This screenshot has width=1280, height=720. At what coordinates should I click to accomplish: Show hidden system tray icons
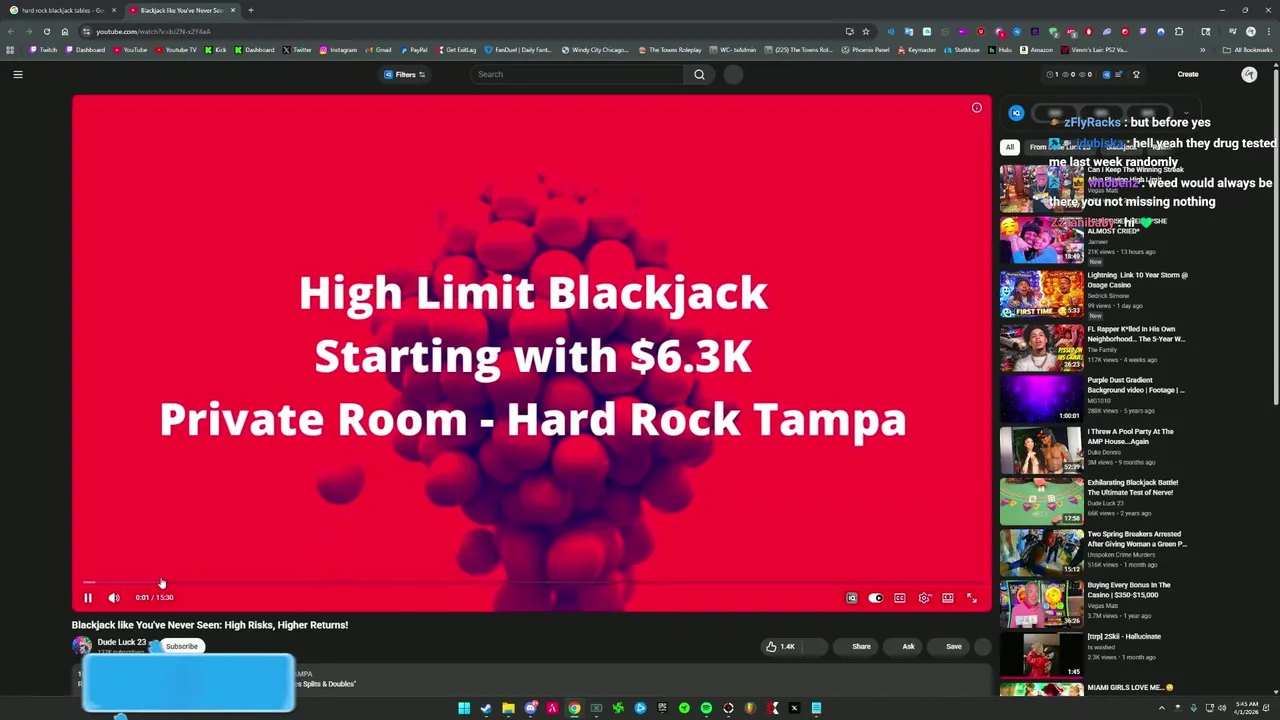click(1161, 709)
